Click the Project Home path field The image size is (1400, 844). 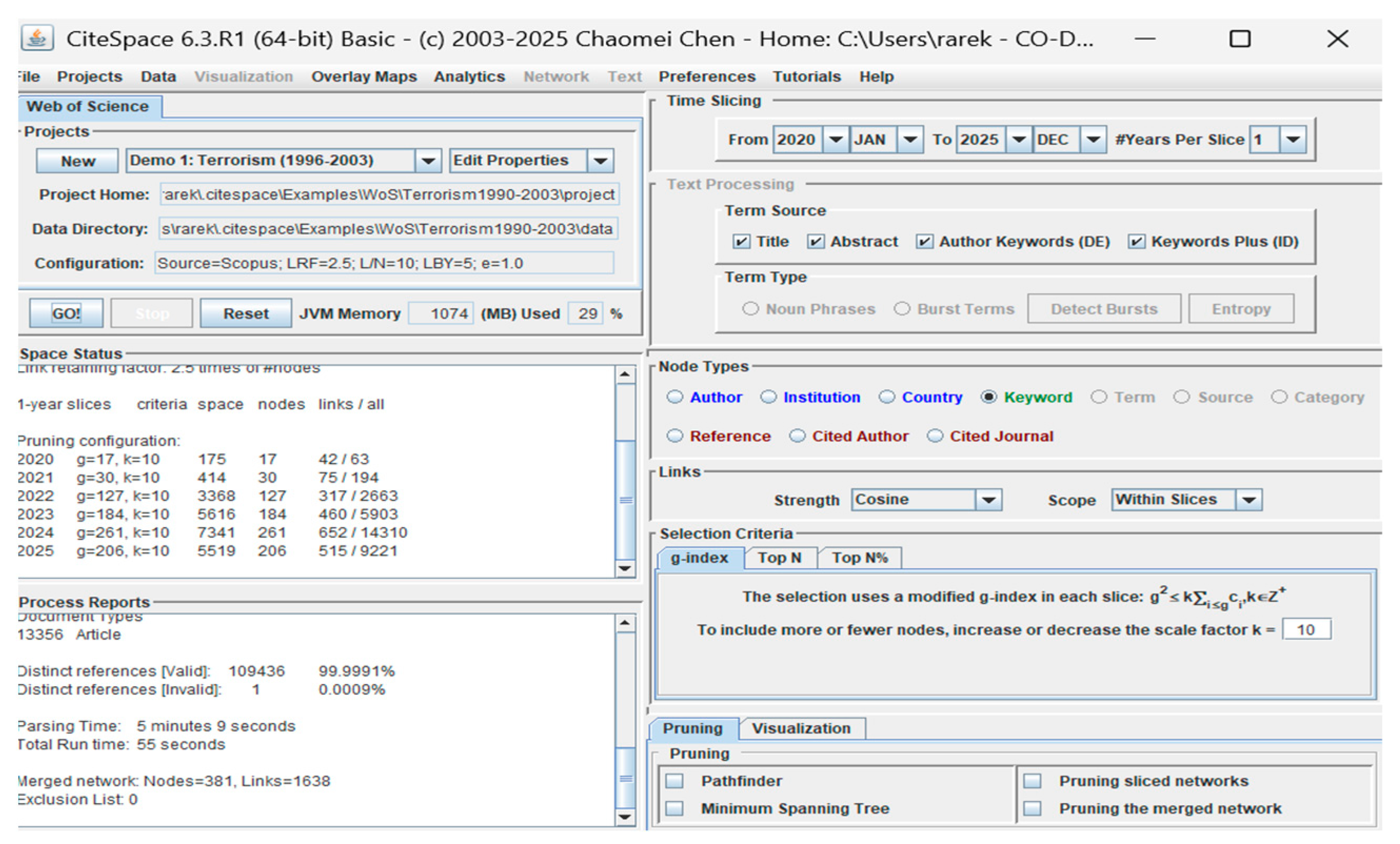click(x=389, y=194)
